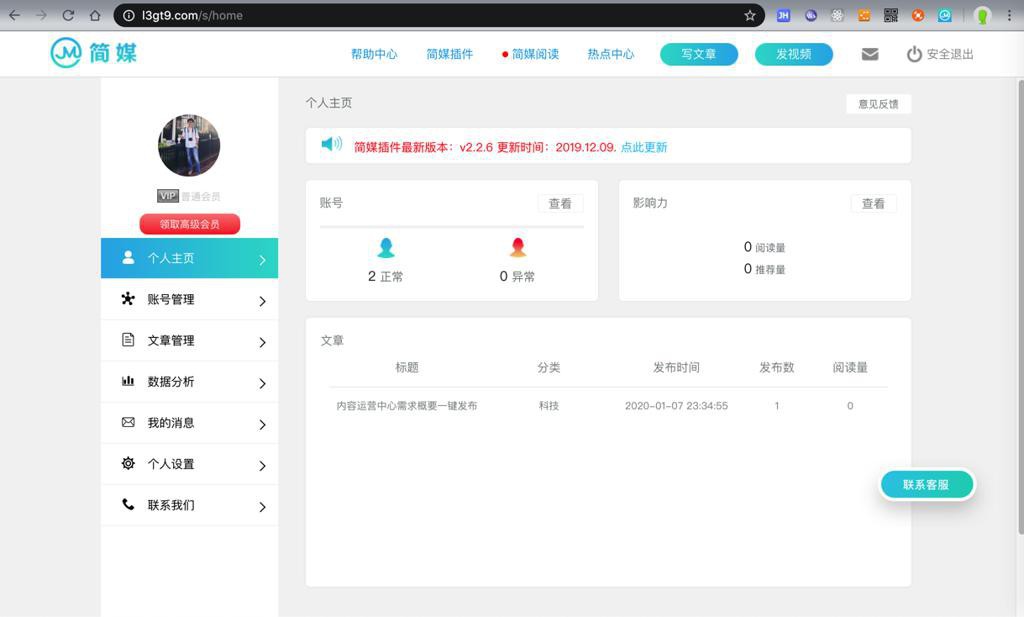Screen dimensions: 1024x617
Task: Expand the 文章管理 chevron
Action: click(x=262, y=342)
